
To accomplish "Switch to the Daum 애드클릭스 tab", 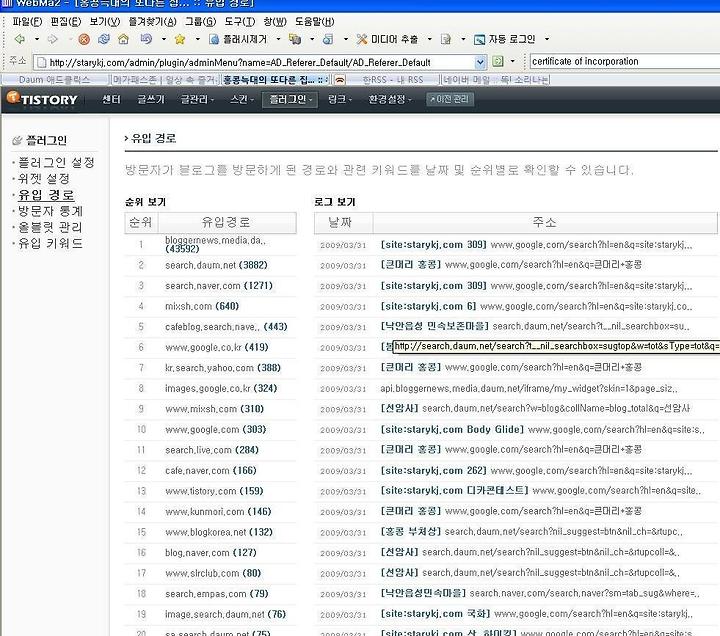I will tap(55, 80).
